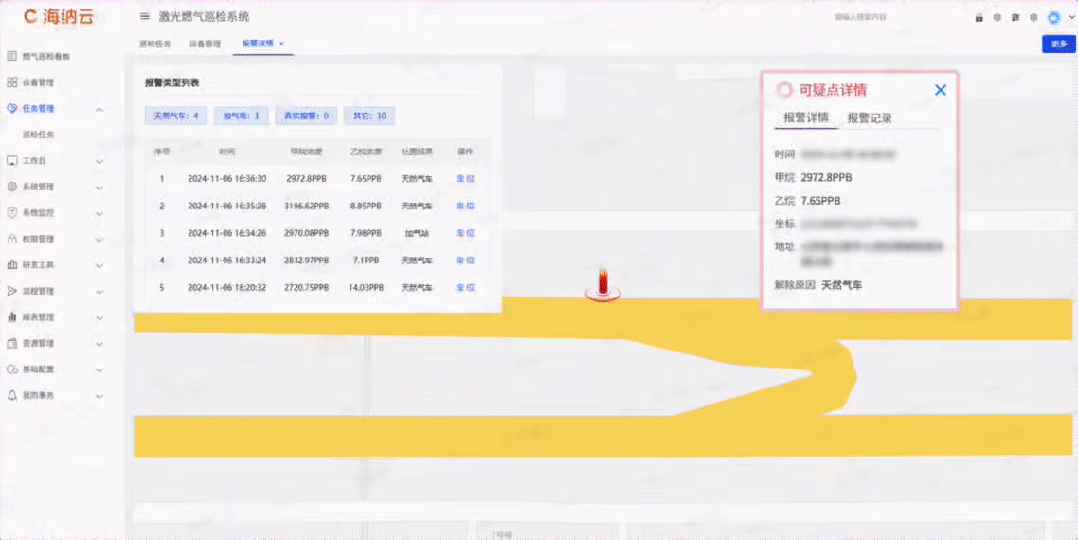Click the 3196.62PPB cell in the table

[x=307, y=206]
